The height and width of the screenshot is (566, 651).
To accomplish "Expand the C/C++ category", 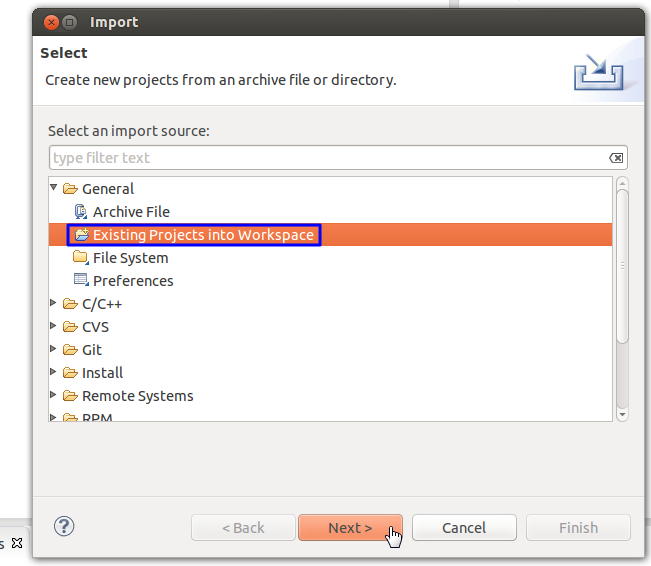I will [54, 304].
